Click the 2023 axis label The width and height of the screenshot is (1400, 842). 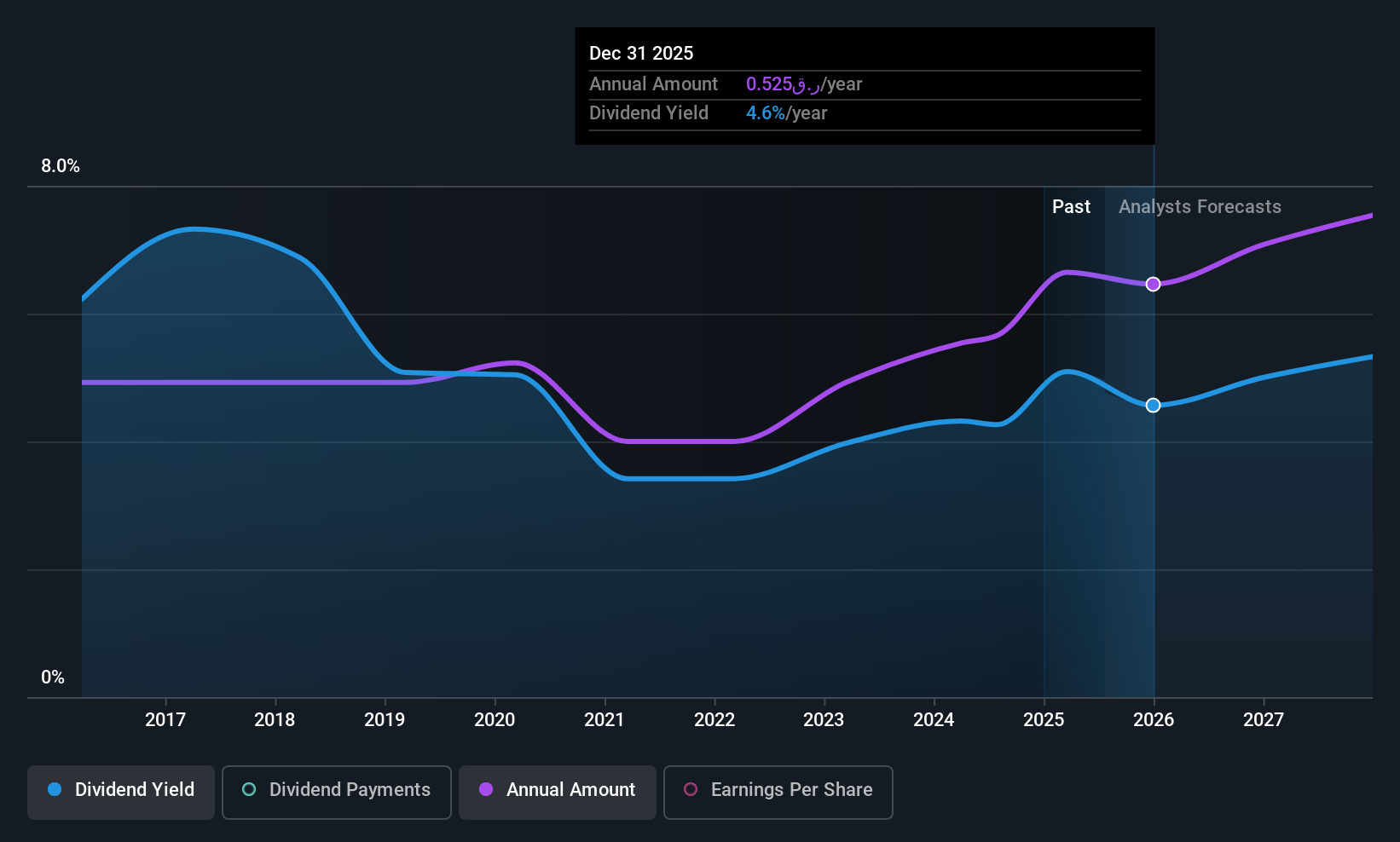[824, 720]
